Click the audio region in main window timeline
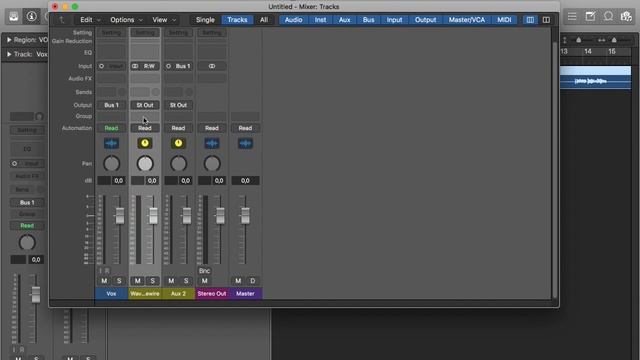This screenshot has width=640, height=360. tap(595, 78)
